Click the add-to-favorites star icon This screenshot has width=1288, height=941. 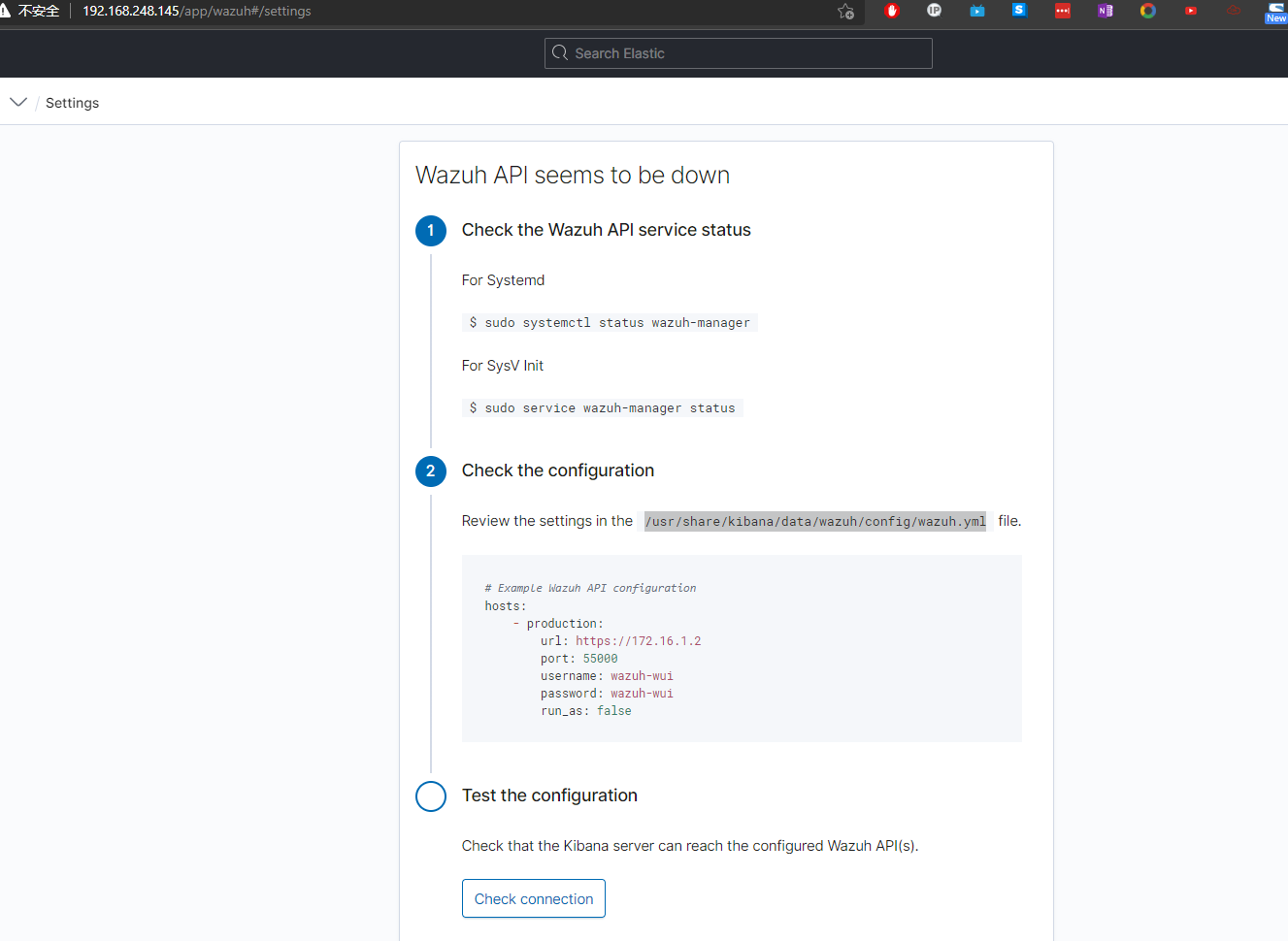click(x=845, y=12)
